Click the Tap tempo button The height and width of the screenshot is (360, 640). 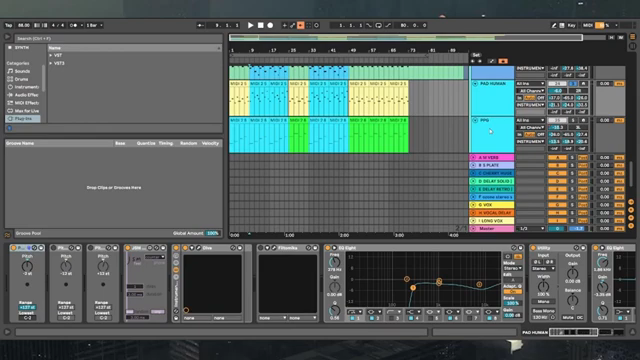(9, 25)
